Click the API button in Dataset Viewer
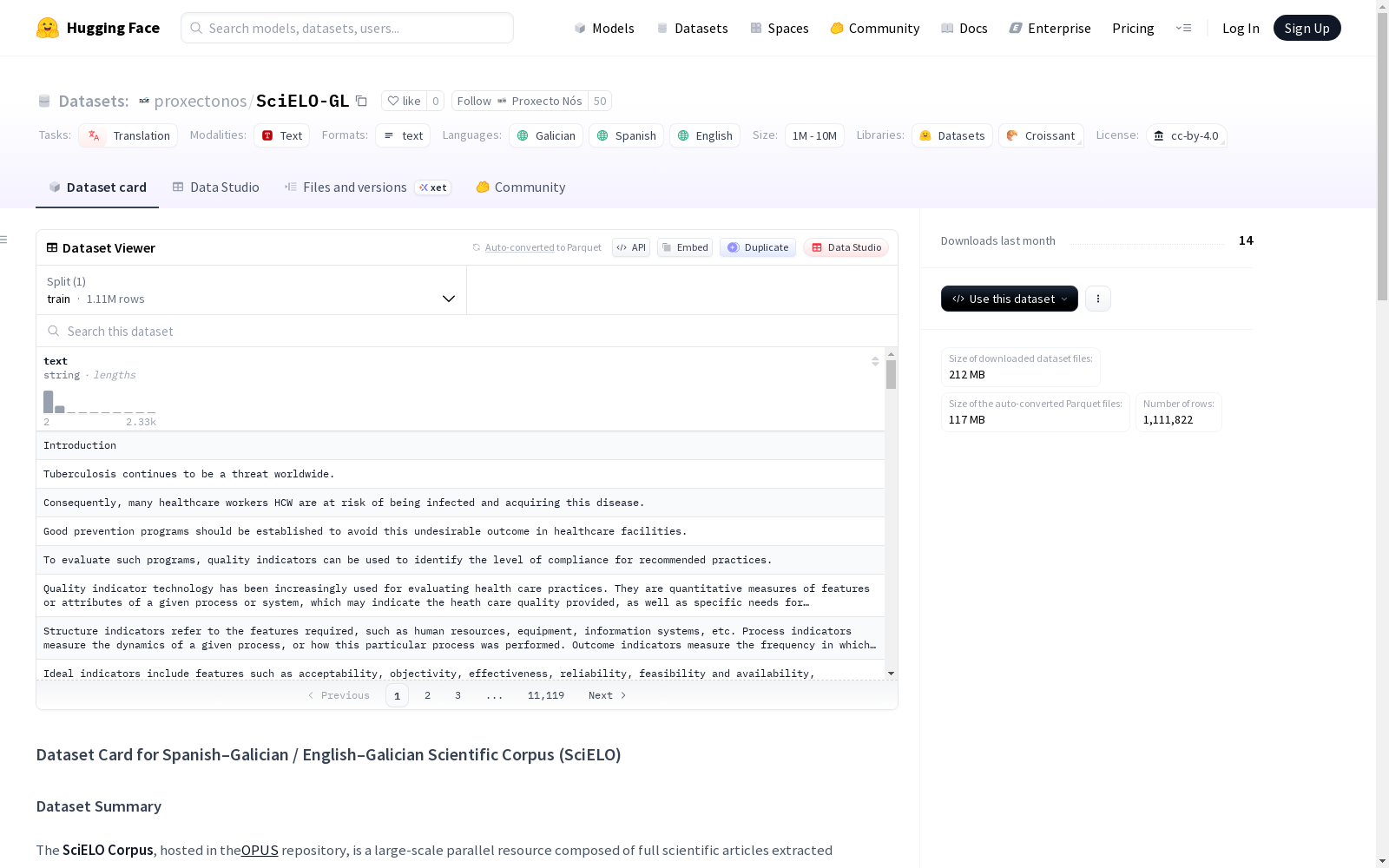 (x=631, y=247)
